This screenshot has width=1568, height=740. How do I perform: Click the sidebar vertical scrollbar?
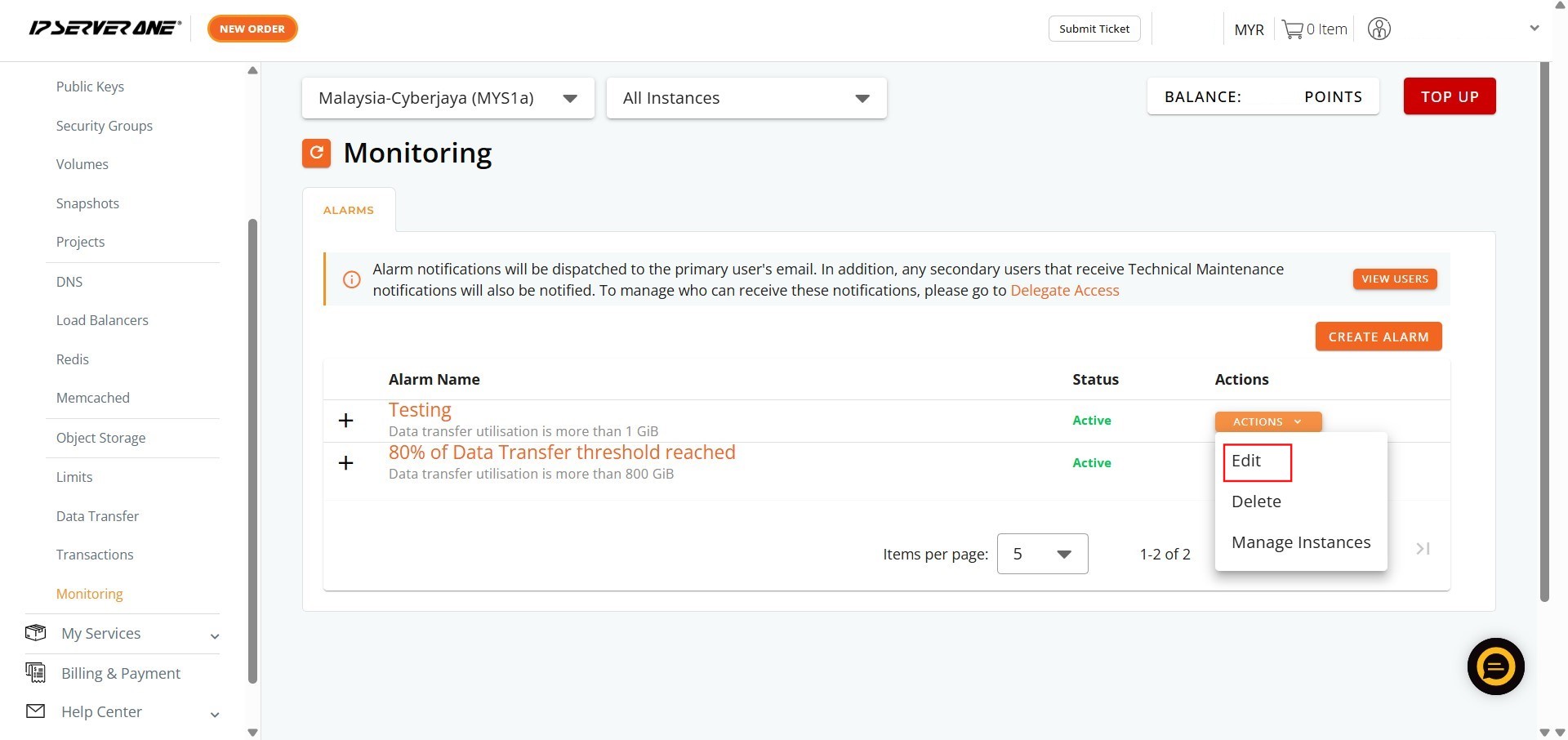(252, 449)
